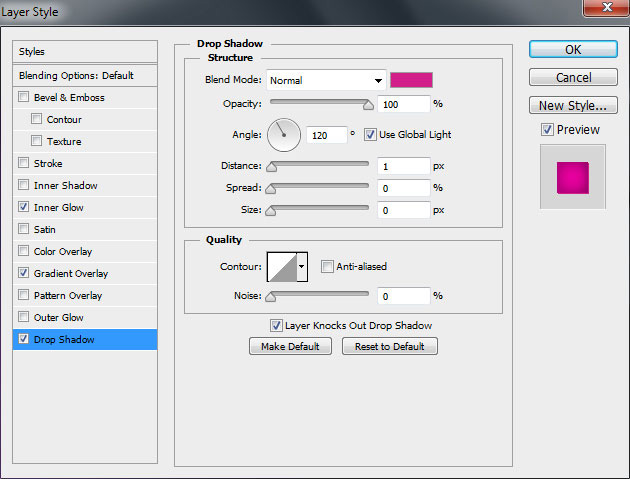The image size is (630, 479).
Task: Toggle Layer Knocks Out Drop Shadow
Action: point(276,325)
